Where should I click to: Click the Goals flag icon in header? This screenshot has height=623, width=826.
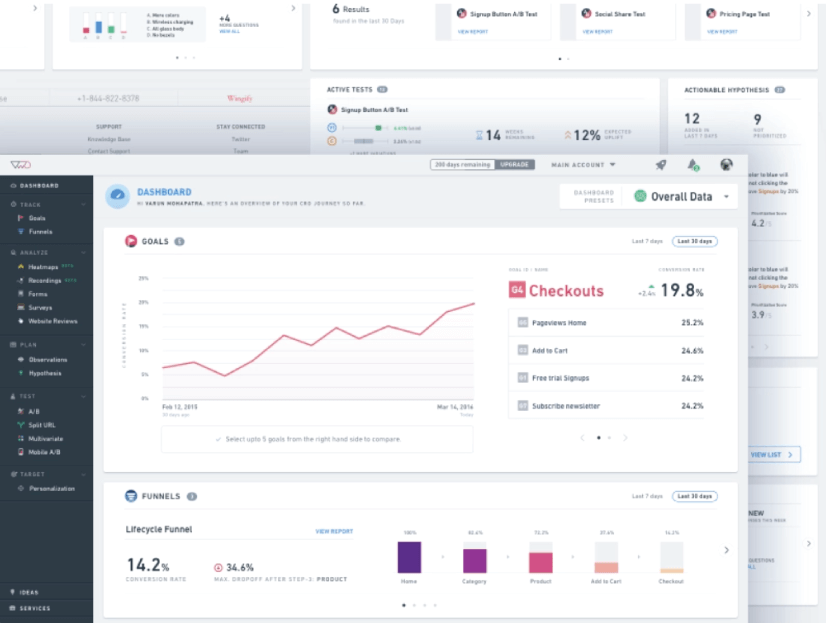point(131,241)
